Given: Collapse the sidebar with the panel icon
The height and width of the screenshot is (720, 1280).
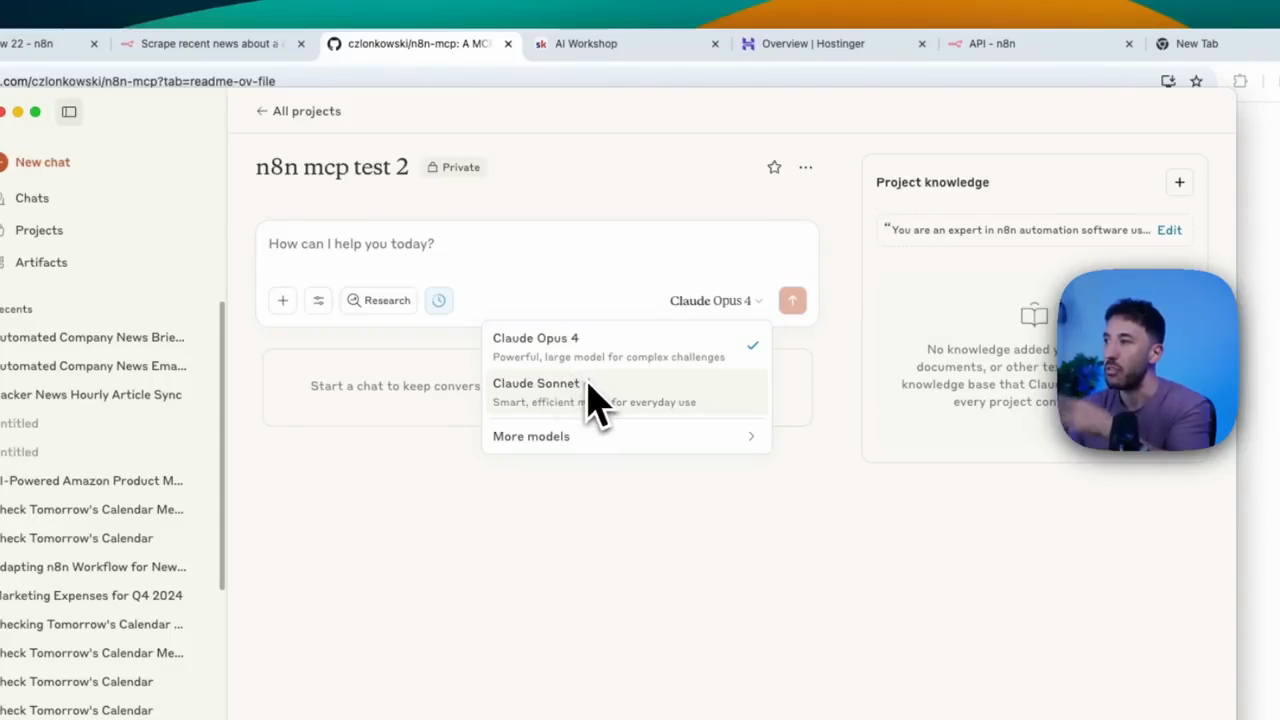Looking at the screenshot, I should 69,112.
